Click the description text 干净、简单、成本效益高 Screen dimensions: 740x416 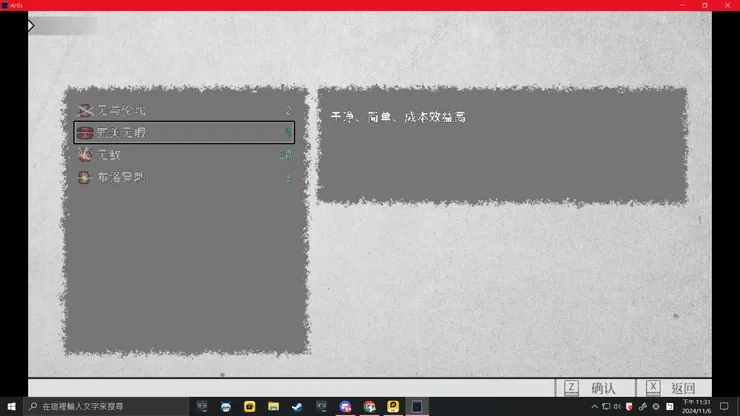coord(398,117)
